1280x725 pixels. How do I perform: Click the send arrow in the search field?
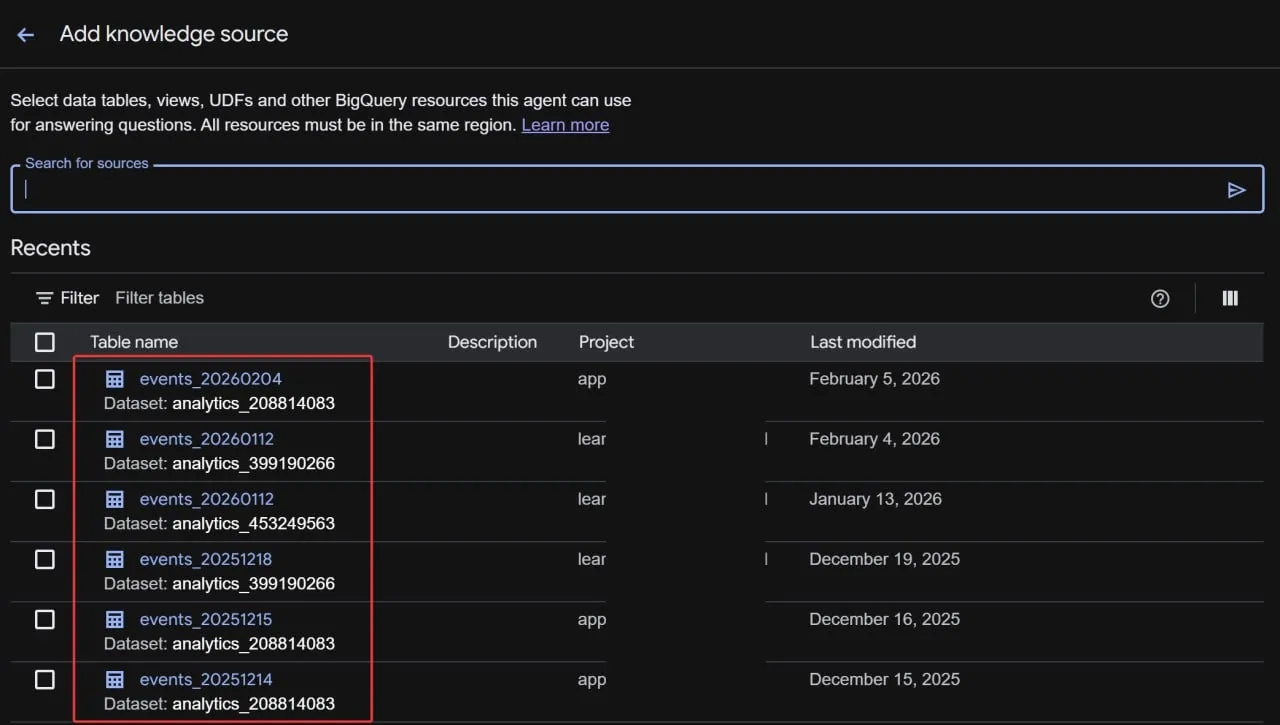(1236, 190)
